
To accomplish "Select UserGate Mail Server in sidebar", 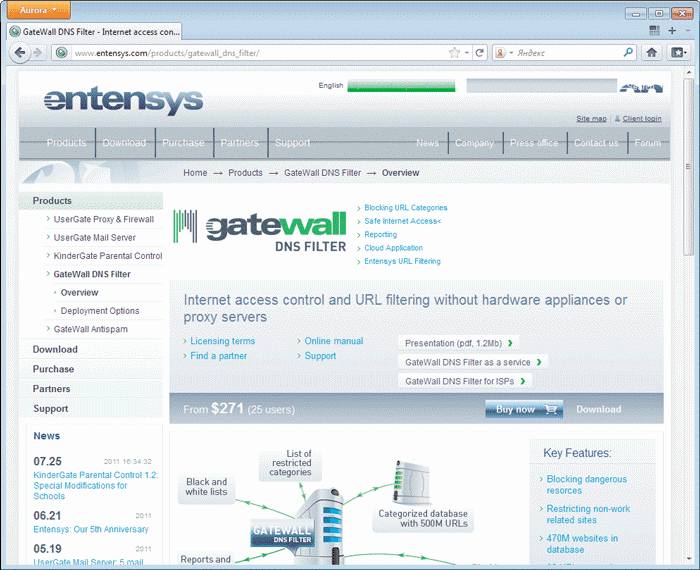I will pyautogui.click(x=95, y=237).
